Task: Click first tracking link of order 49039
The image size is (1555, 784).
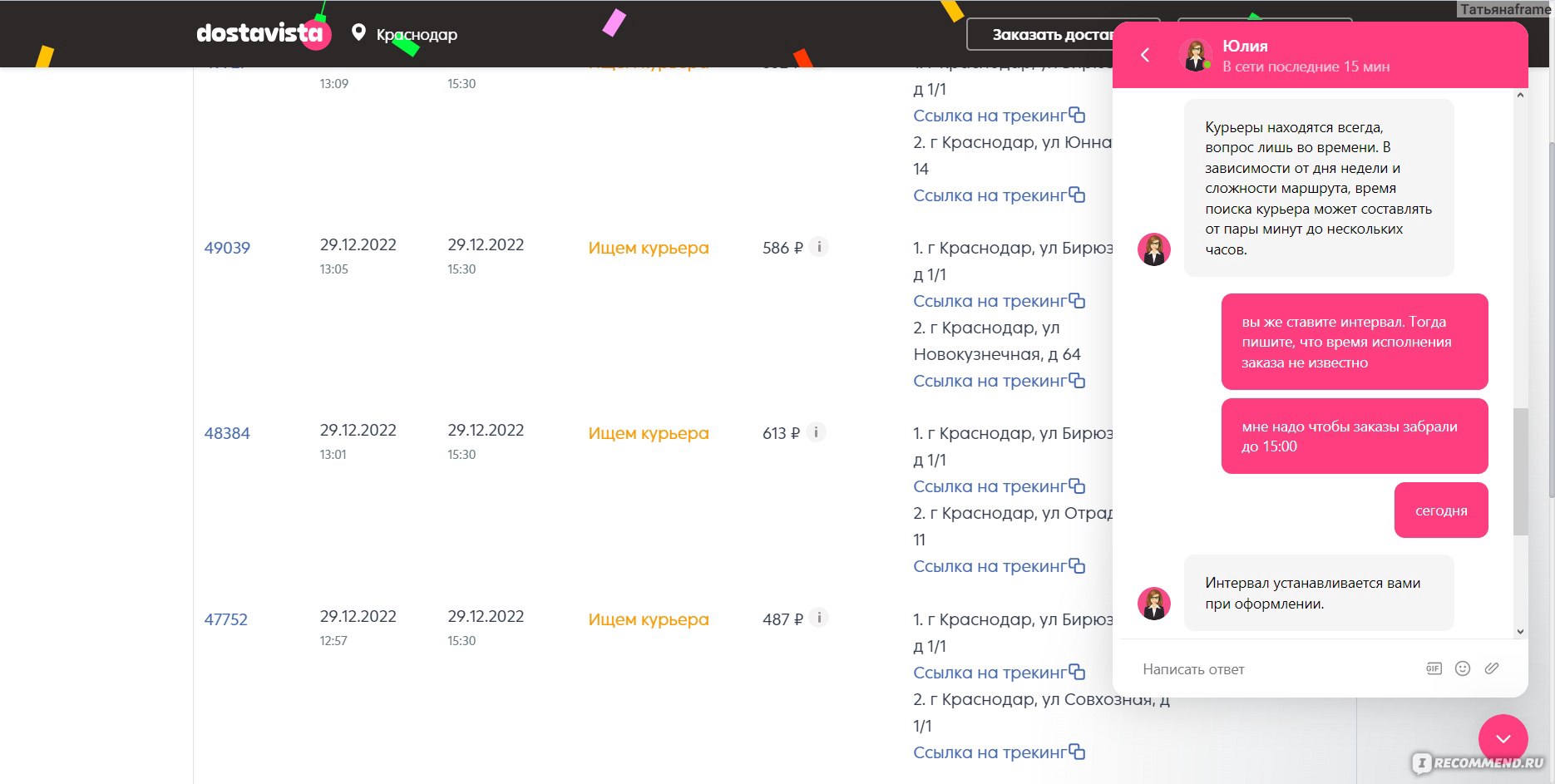Action: pos(990,301)
